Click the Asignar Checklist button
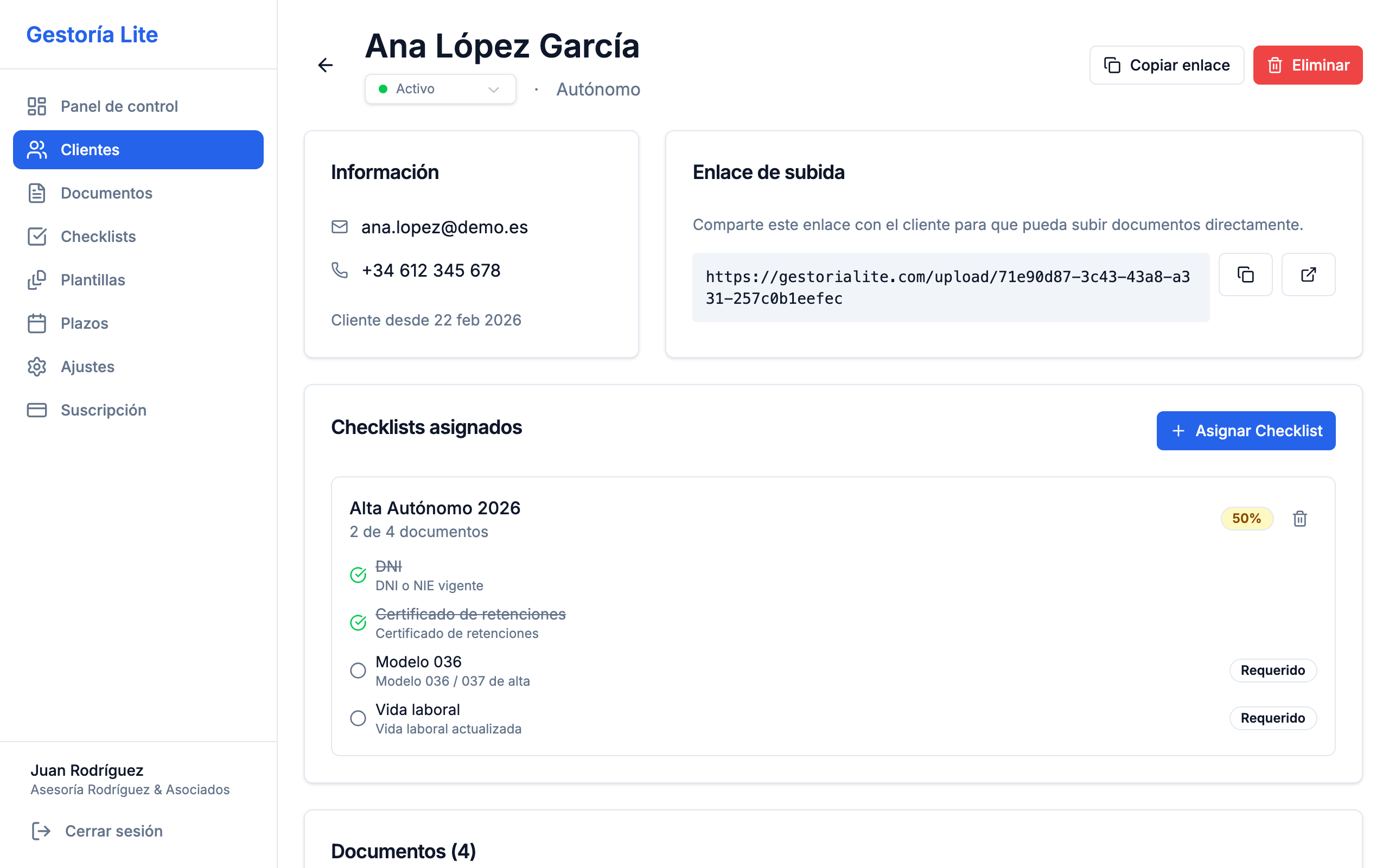 (1246, 431)
